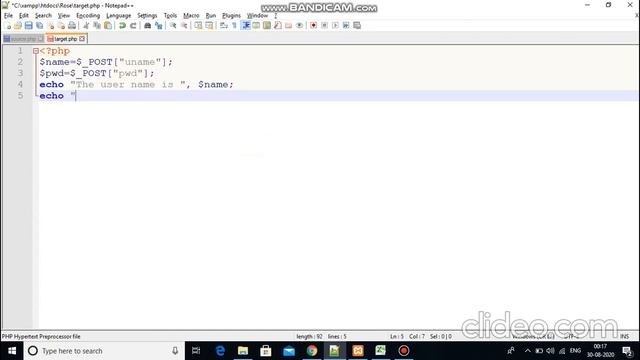
Task: Toggle Word Wrap toolbar icon
Action: 224,26
